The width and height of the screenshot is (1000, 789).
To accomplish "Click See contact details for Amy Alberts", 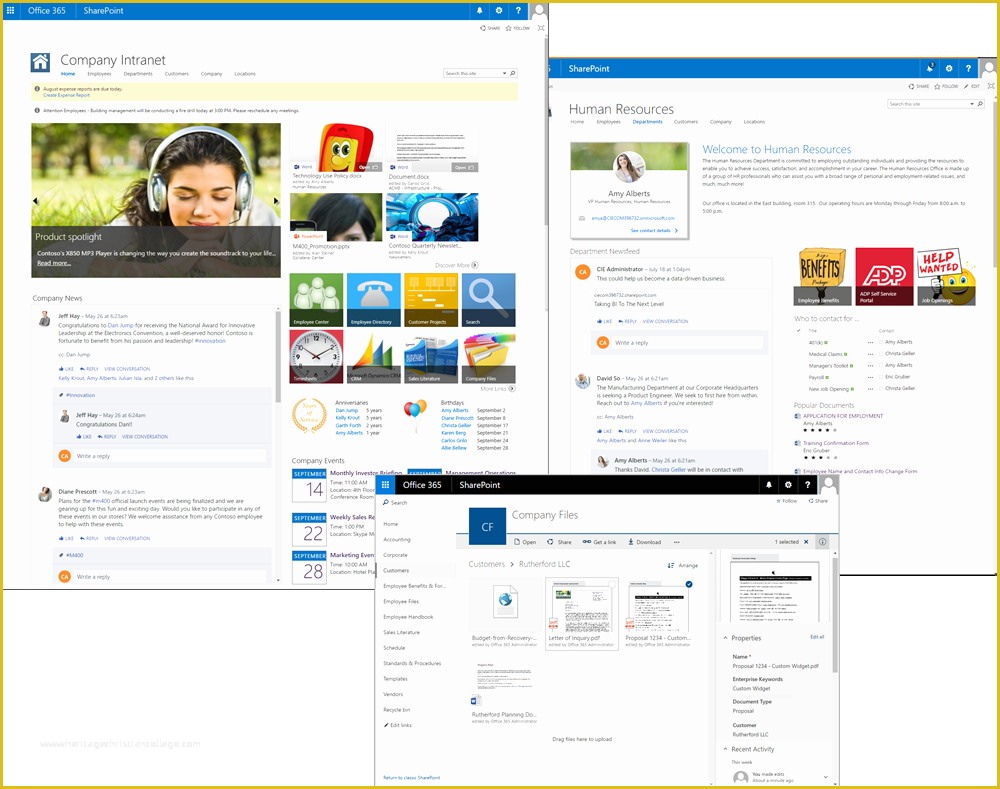I will coord(654,231).
